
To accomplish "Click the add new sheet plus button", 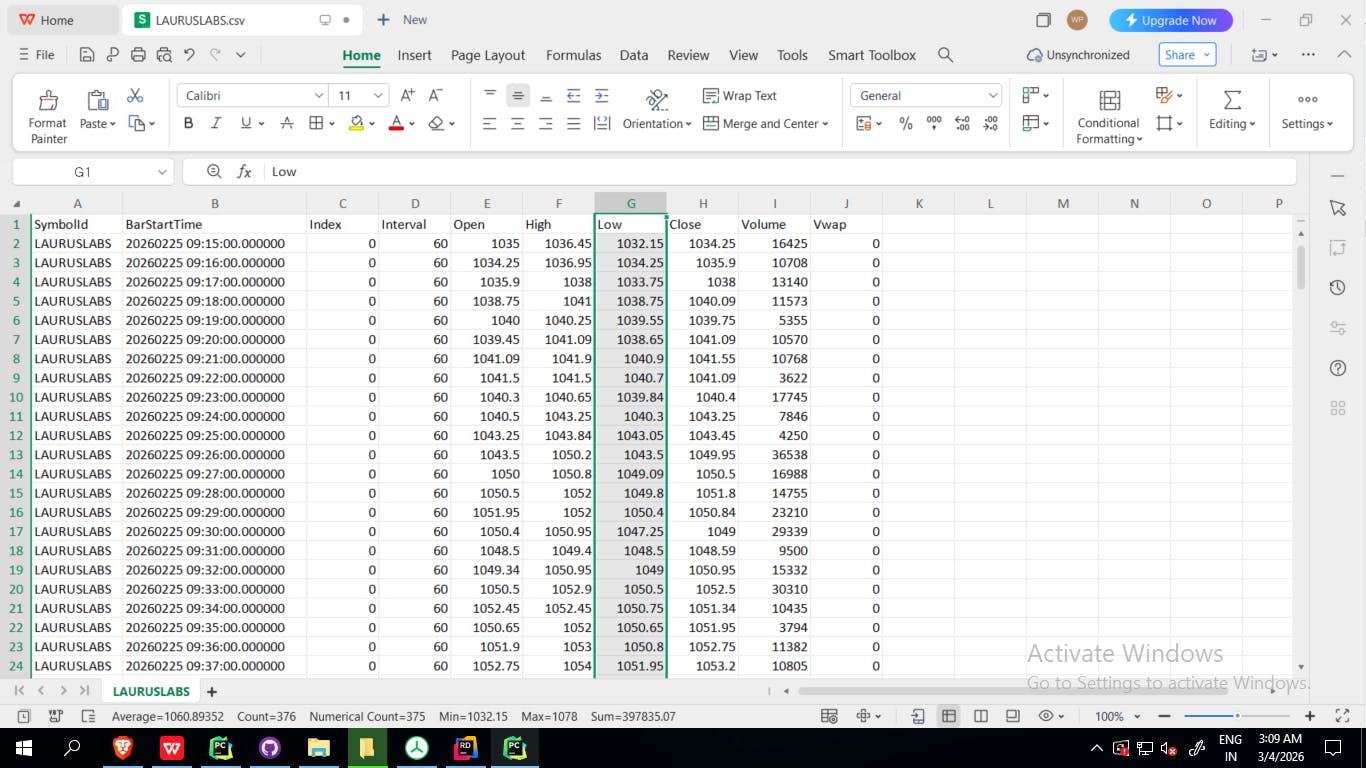I will point(211,691).
